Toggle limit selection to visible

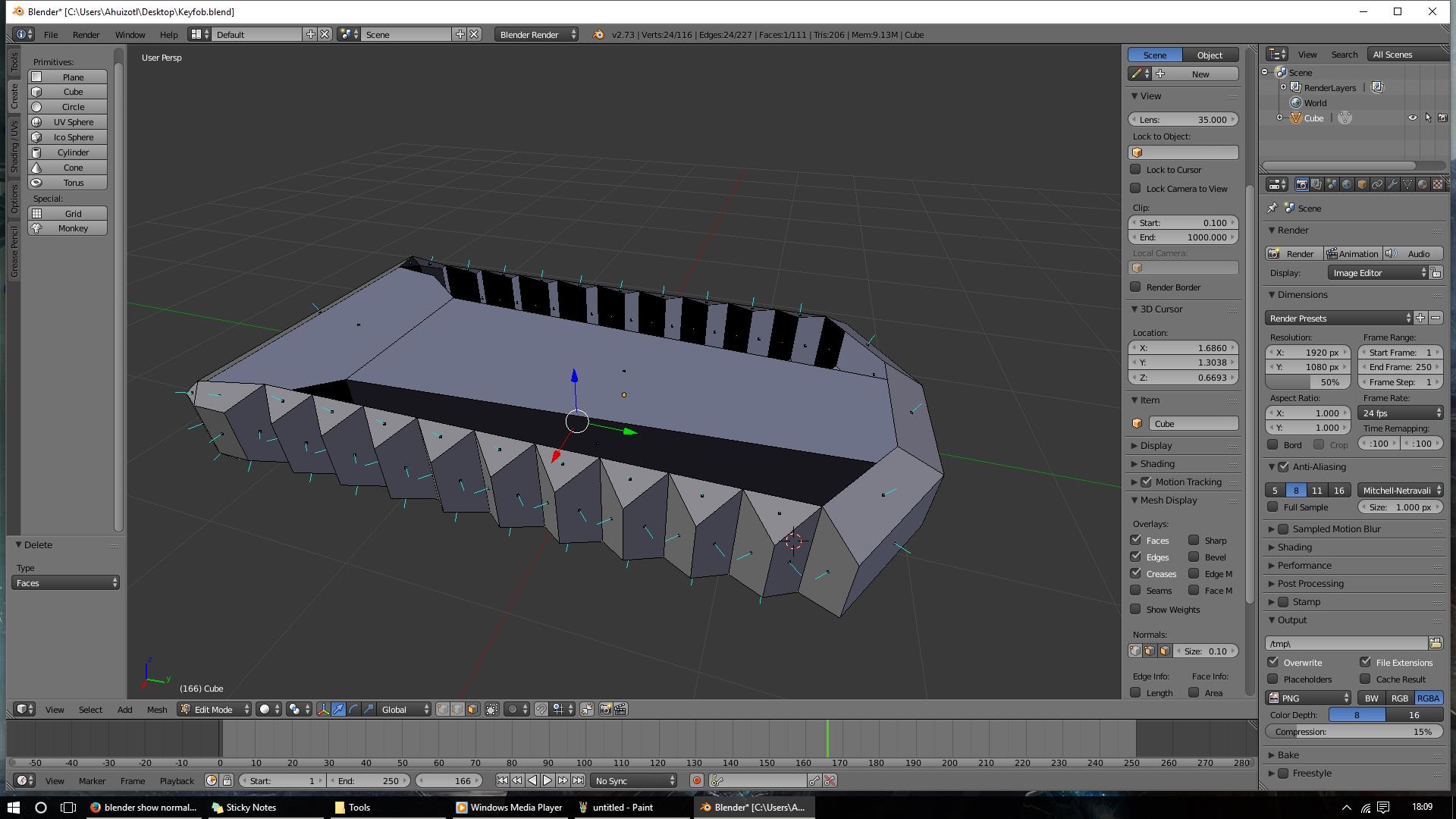[x=492, y=709]
